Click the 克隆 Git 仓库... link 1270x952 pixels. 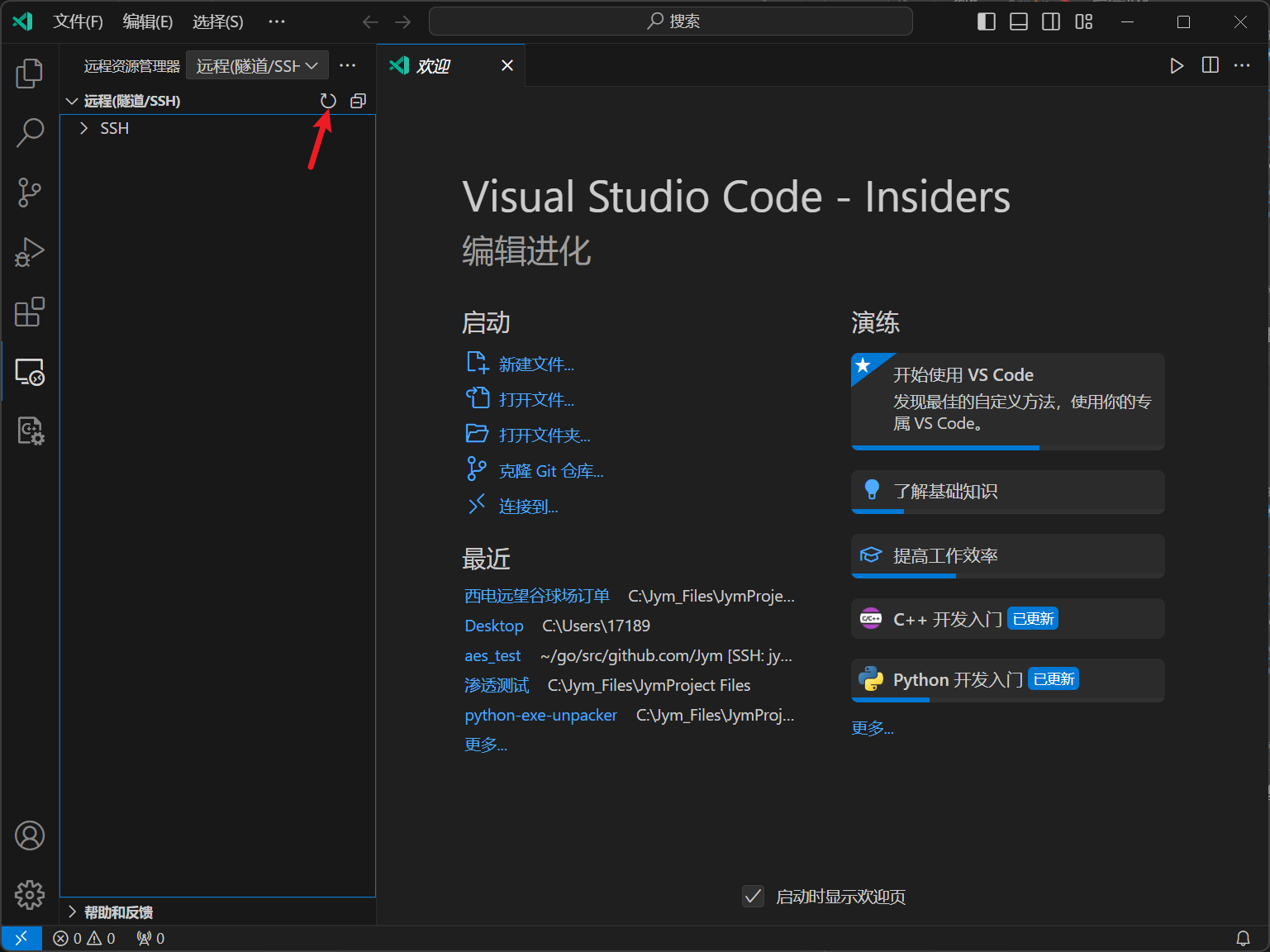click(551, 471)
